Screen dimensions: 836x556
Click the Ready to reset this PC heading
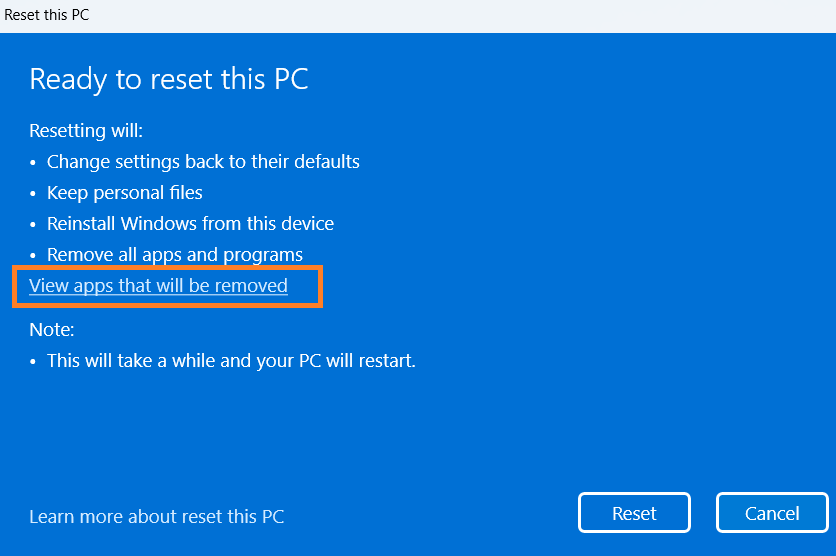pos(169,80)
